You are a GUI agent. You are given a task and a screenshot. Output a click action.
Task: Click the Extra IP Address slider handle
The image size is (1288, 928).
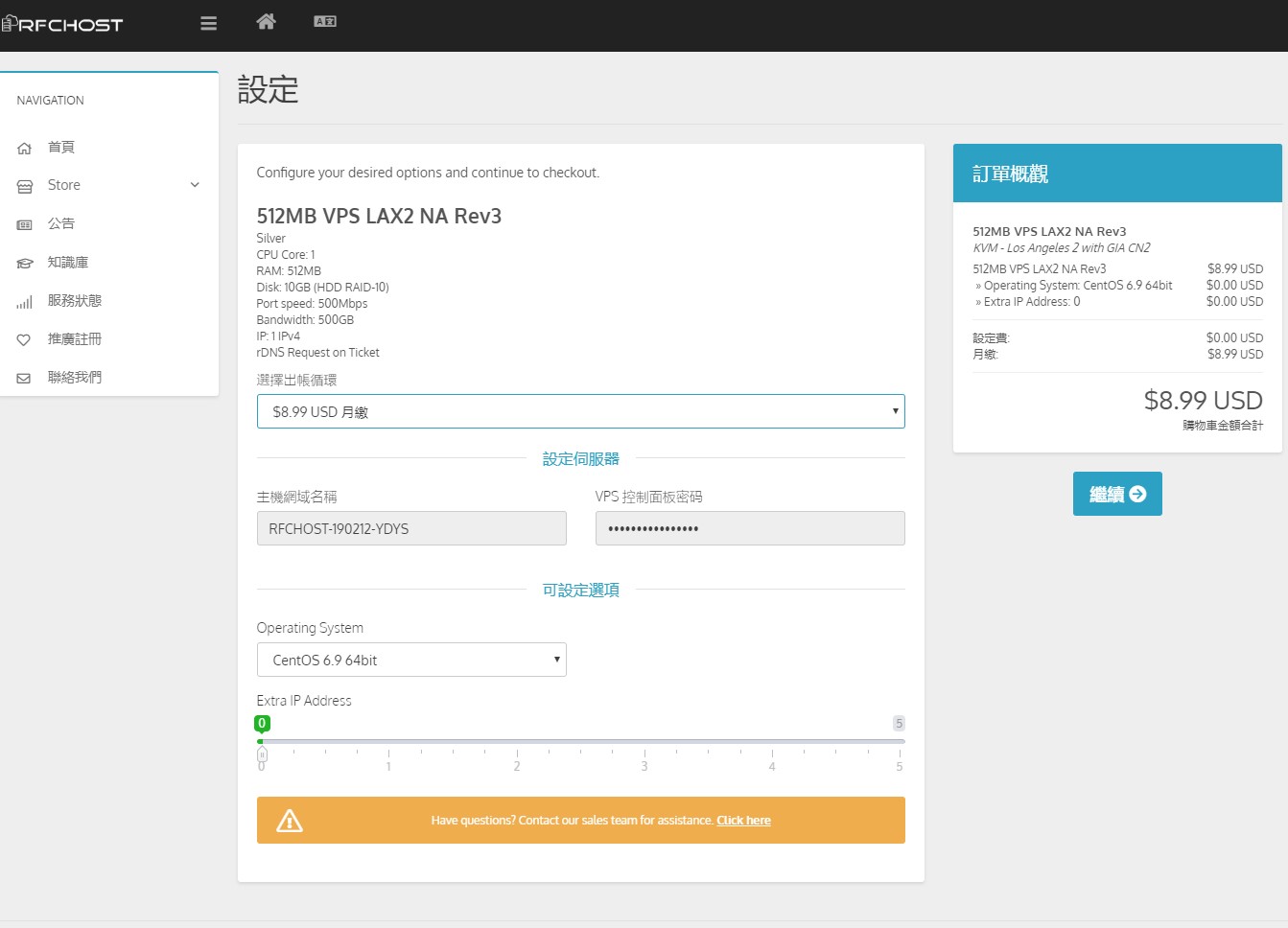pyautogui.click(x=262, y=755)
